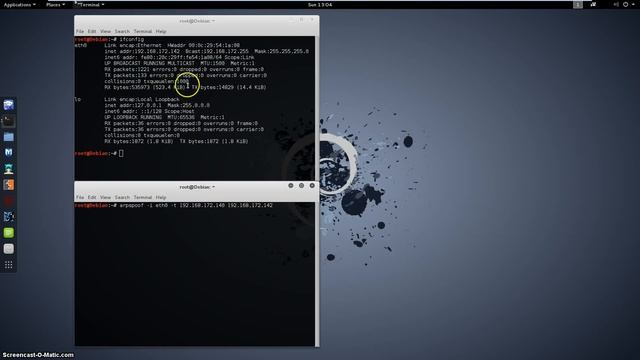Viewport: 640px width, 360px height.
Task: Open clock showing Sun 13:04
Action: pos(320,4)
